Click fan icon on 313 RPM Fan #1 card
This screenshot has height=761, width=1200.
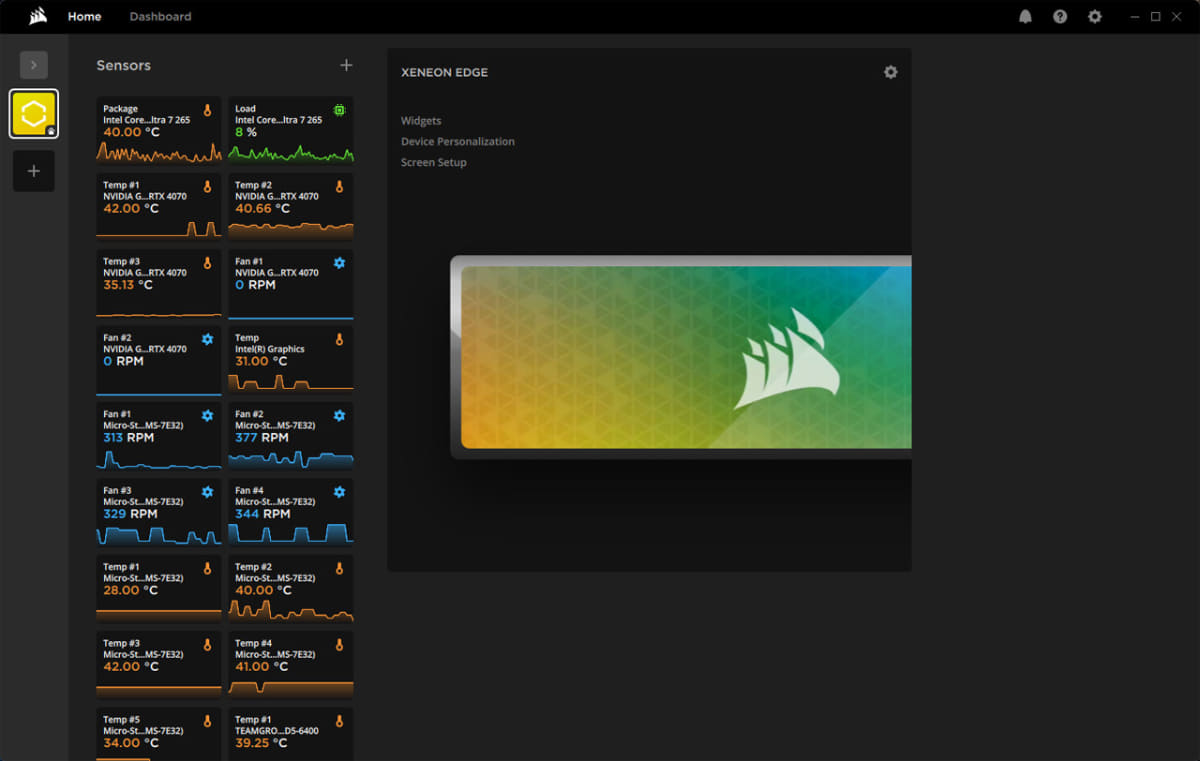(x=207, y=415)
